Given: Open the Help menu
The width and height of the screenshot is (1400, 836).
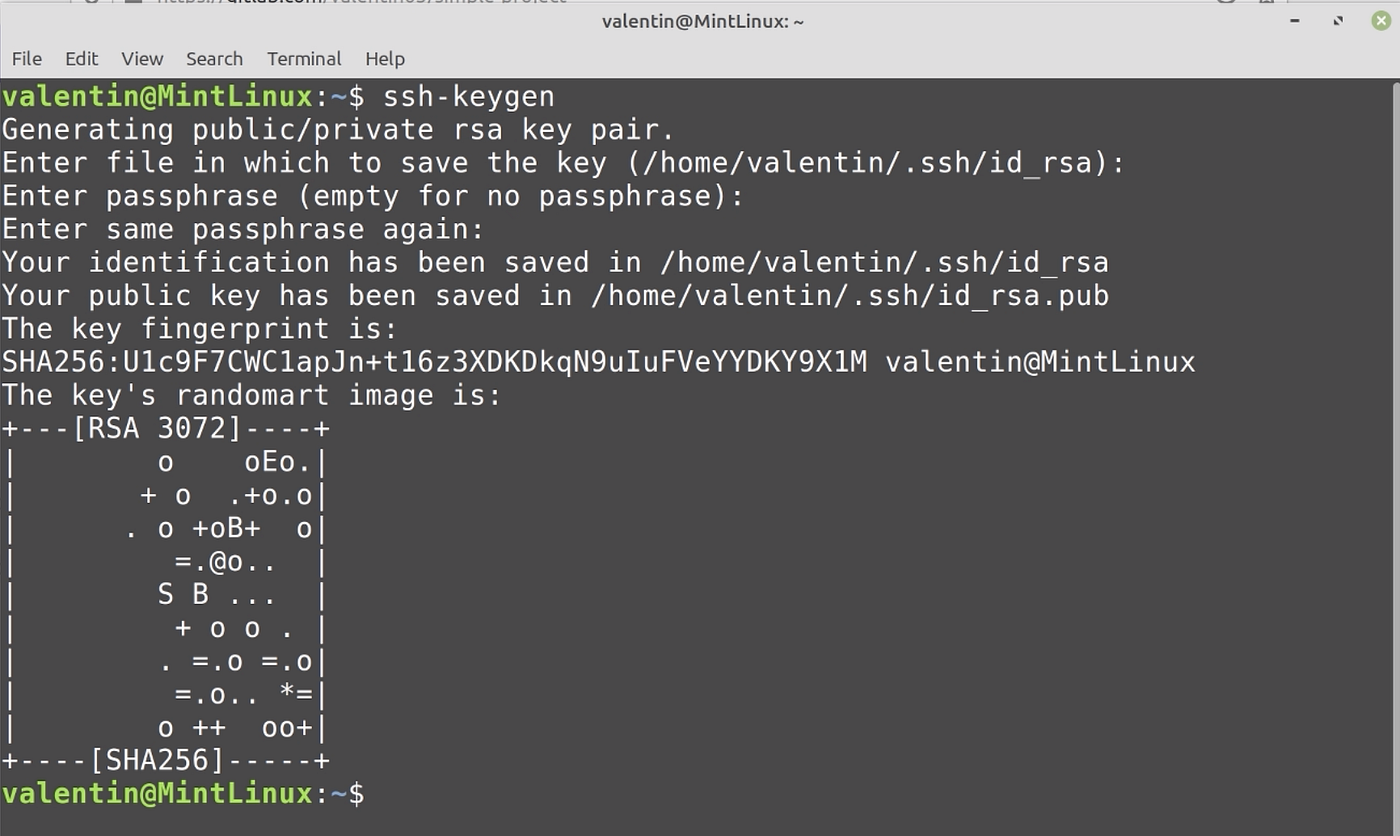Looking at the screenshot, I should (x=385, y=59).
